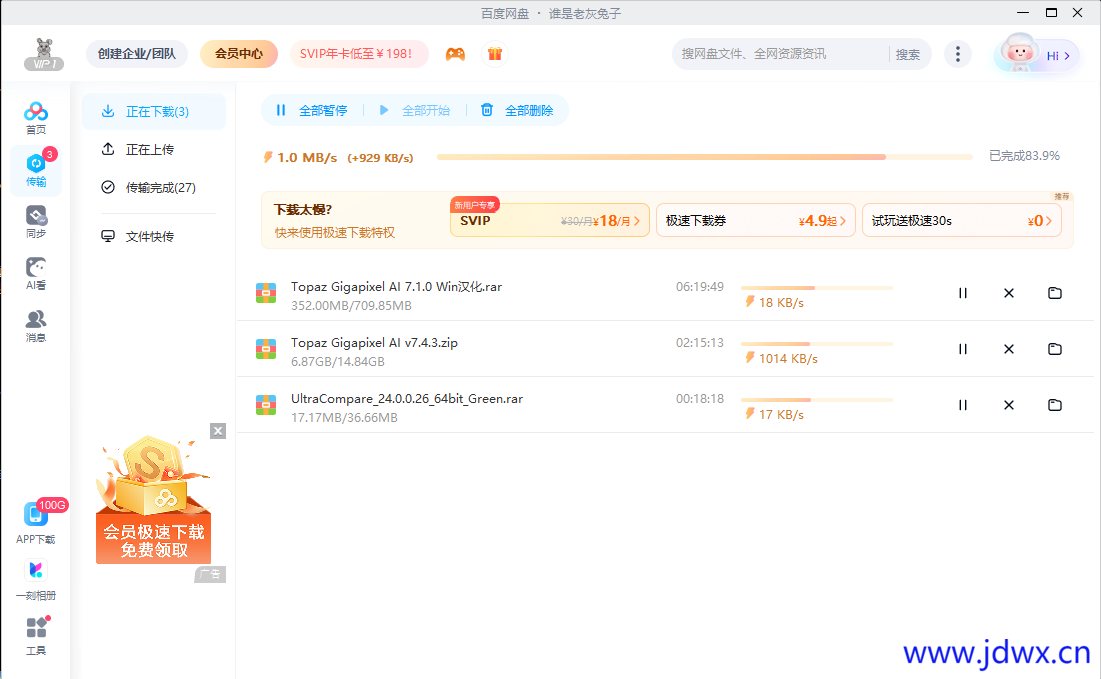Click the 快来使用极速下载特权 link

tap(335, 232)
